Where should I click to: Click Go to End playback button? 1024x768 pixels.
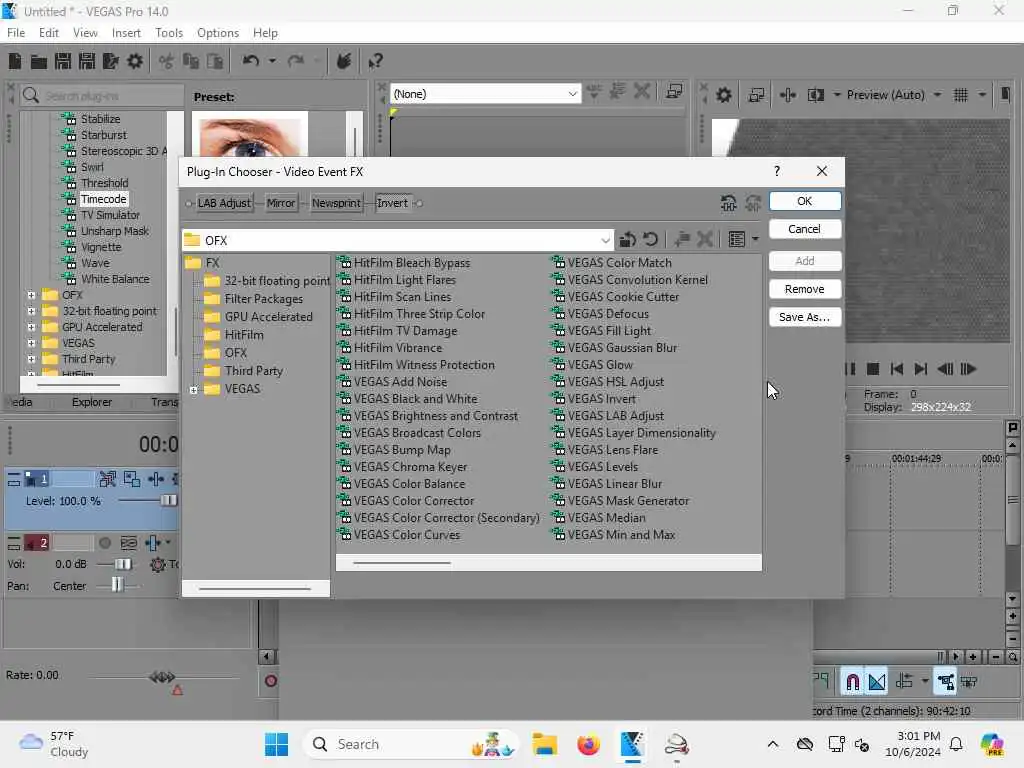921,369
